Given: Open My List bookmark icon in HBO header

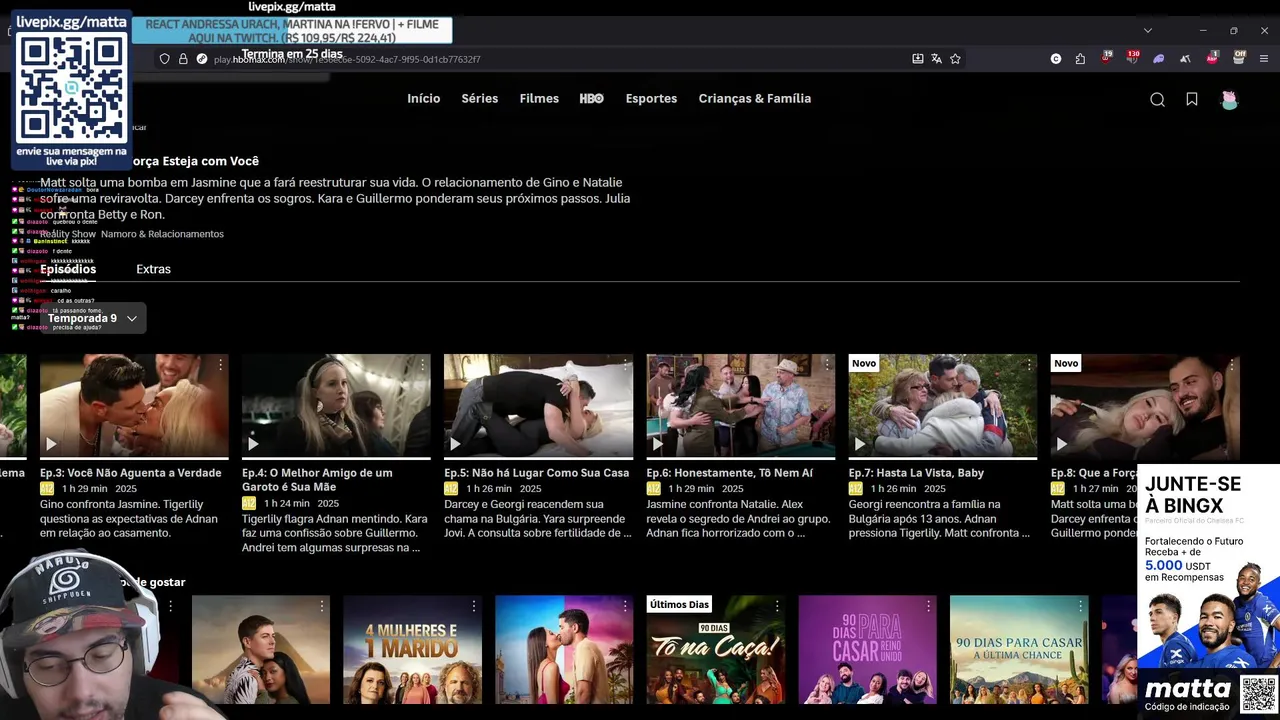Looking at the screenshot, I should (1192, 99).
